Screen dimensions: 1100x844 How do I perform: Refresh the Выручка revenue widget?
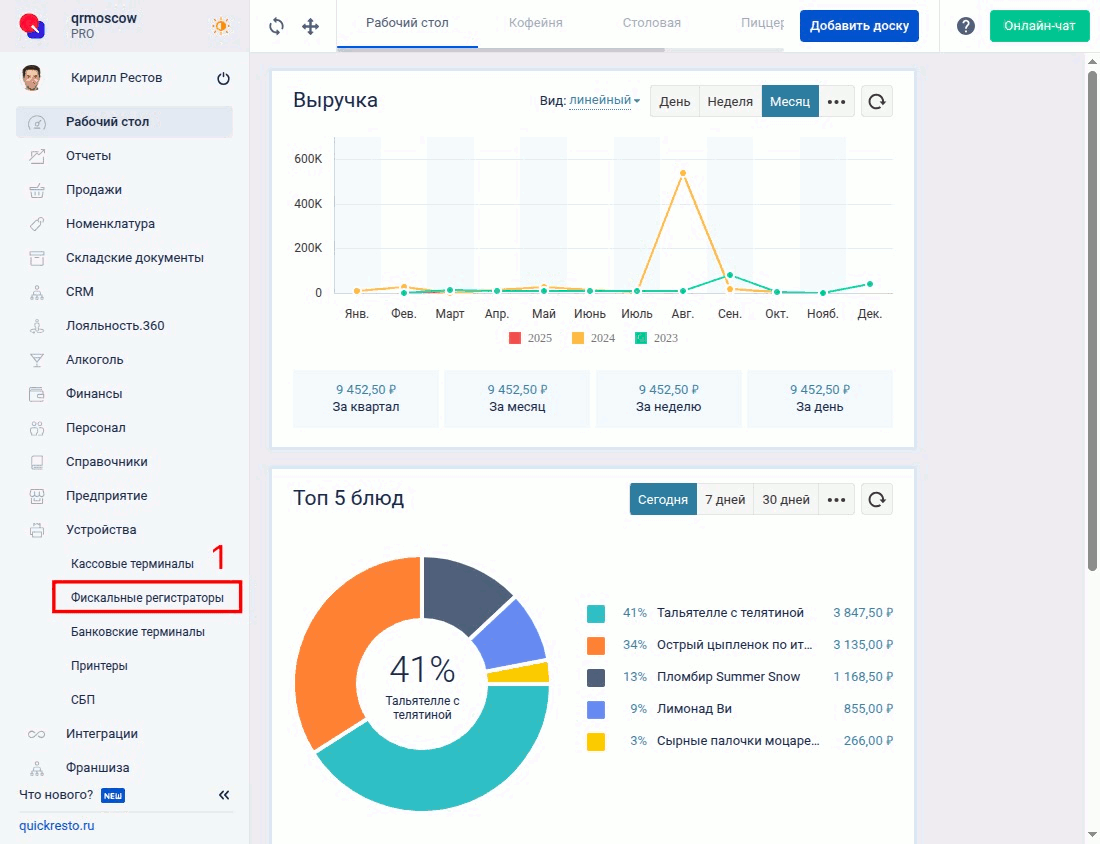(877, 102)
